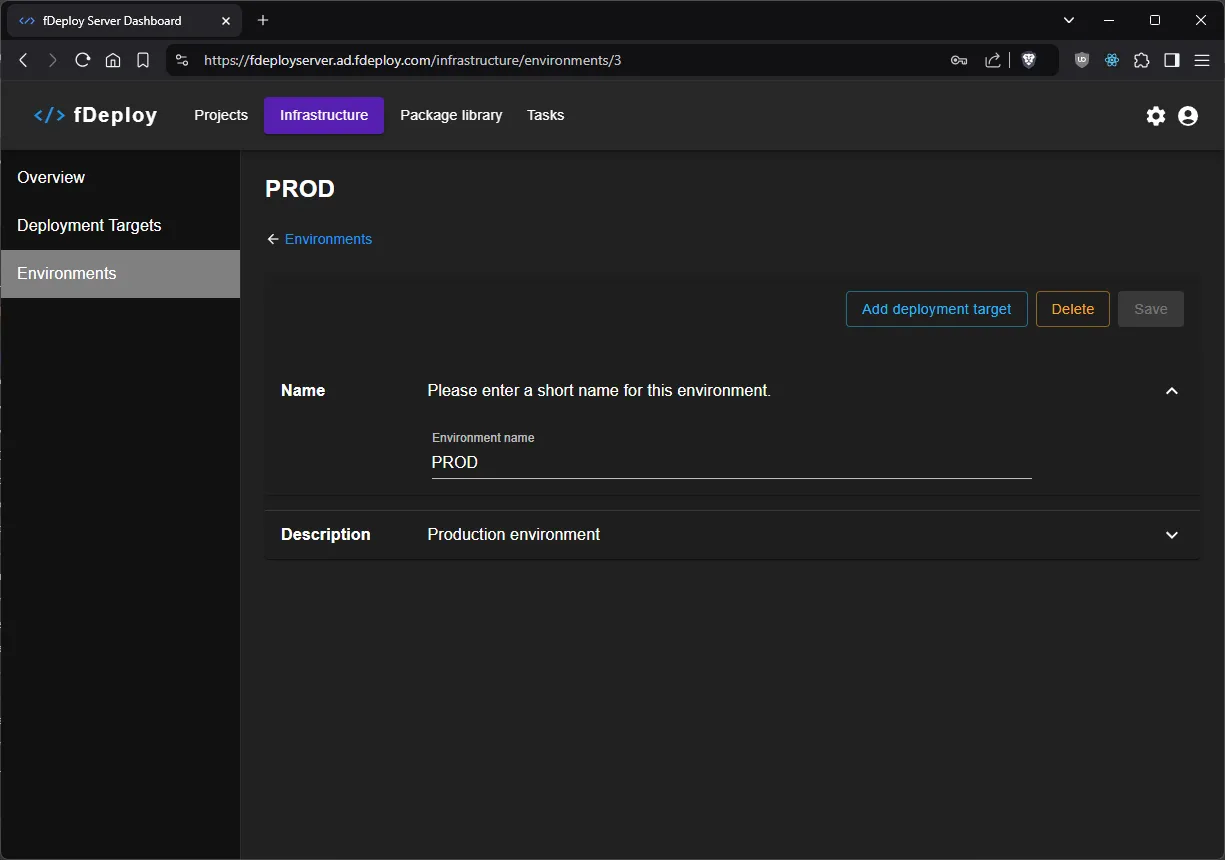Collapse the Name section chevron
The width and height of the screenshot is (1225, 860).
pyautogui.click(x=1171, y=390)
